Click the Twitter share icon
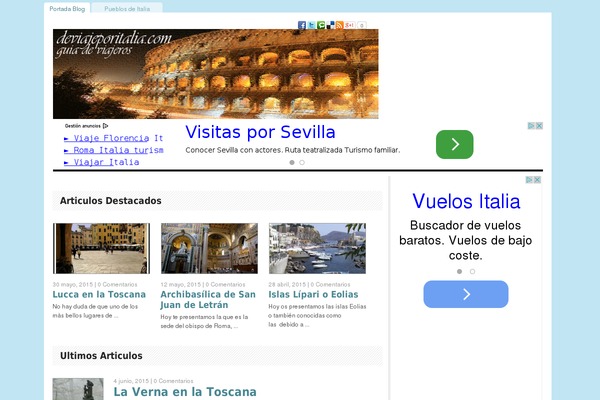 tap(311, 25)
